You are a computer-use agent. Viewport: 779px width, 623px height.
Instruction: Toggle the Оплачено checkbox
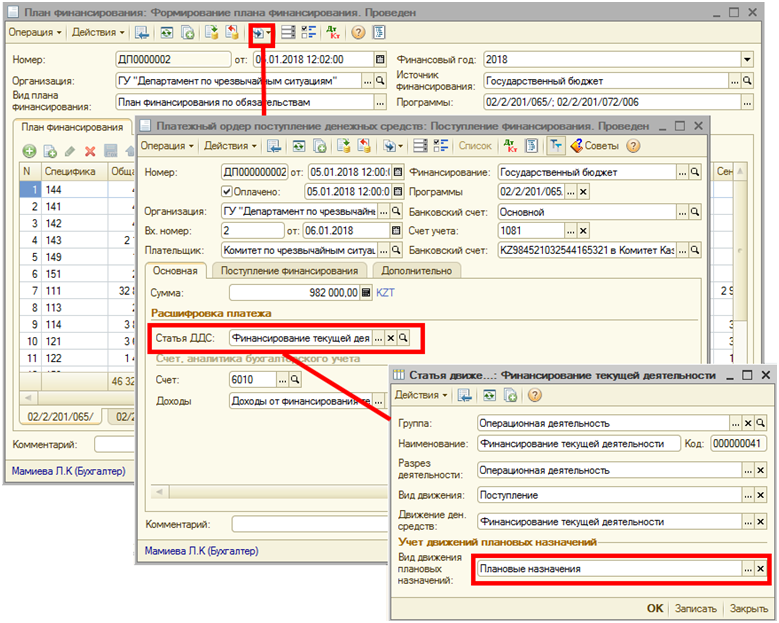[227, 191]
